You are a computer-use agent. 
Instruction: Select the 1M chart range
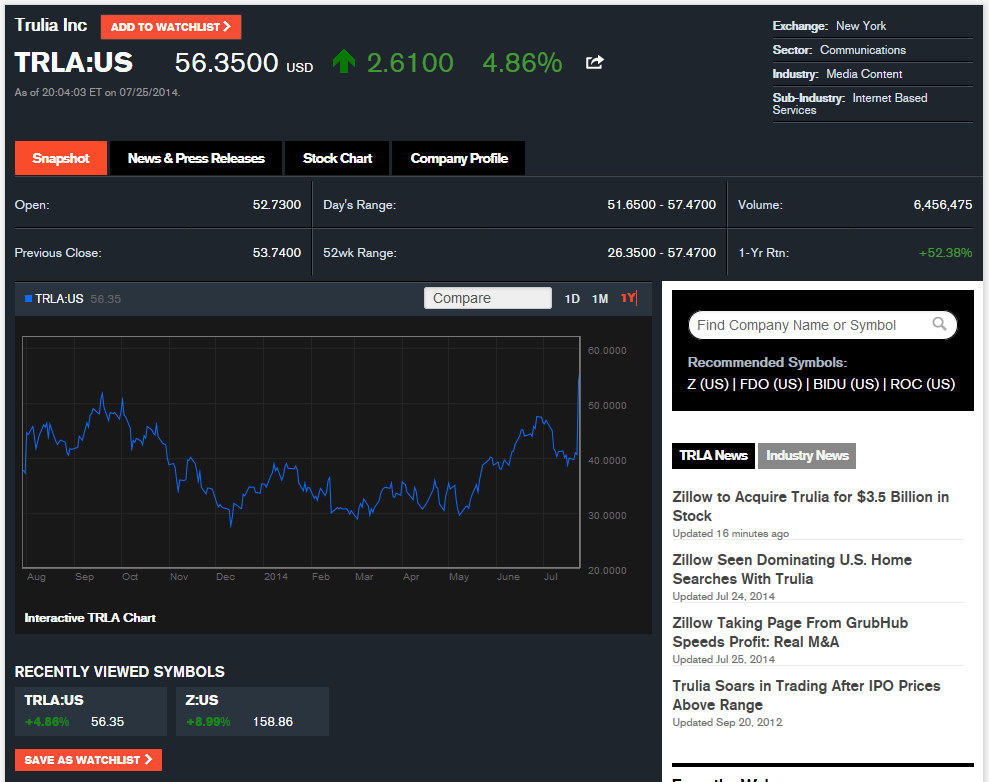pyautogui.click(x=600, y=299)
